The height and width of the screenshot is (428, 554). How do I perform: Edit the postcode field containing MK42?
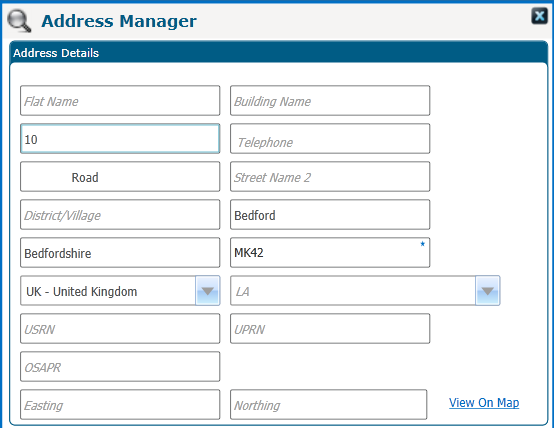click(330, 253)
